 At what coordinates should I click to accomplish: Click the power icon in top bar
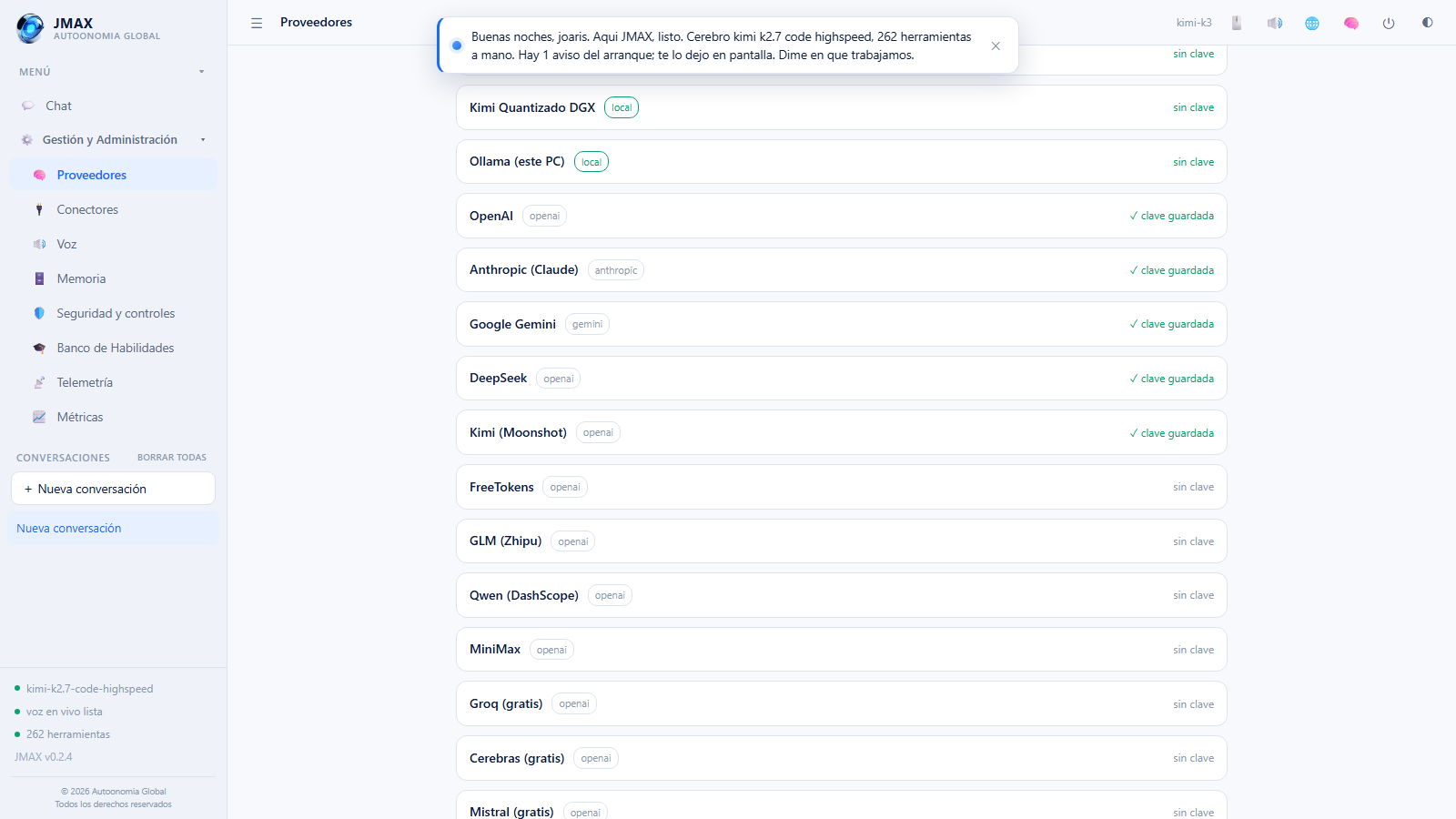pyautogui.click(x=1389, y=23)
